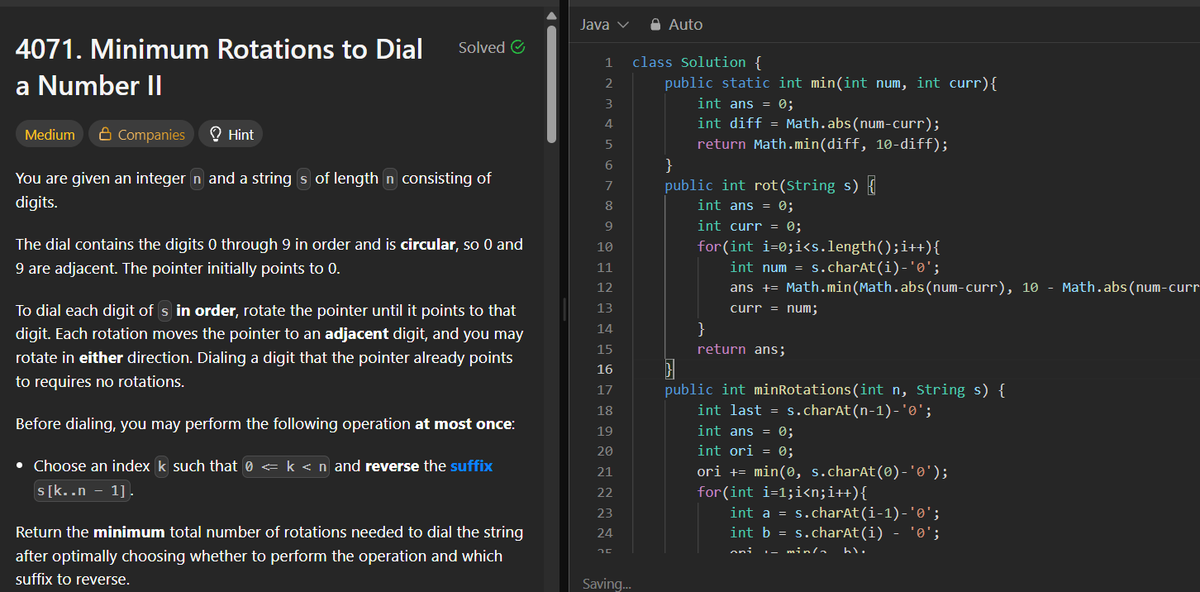1200x592 pixels.
Task: Click the inline code 's[k..n - 1]'
Action: [84, 492]
